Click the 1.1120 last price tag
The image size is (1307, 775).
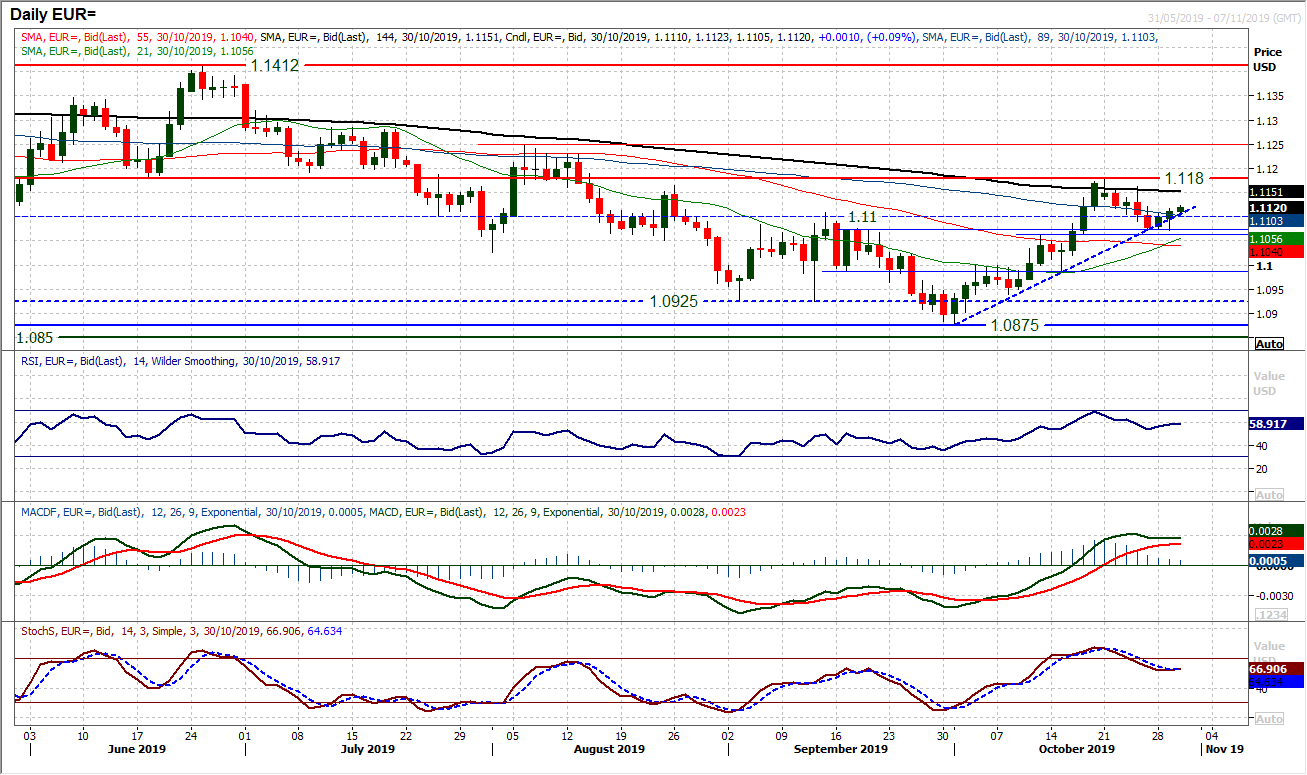[x=1278, y=208]
